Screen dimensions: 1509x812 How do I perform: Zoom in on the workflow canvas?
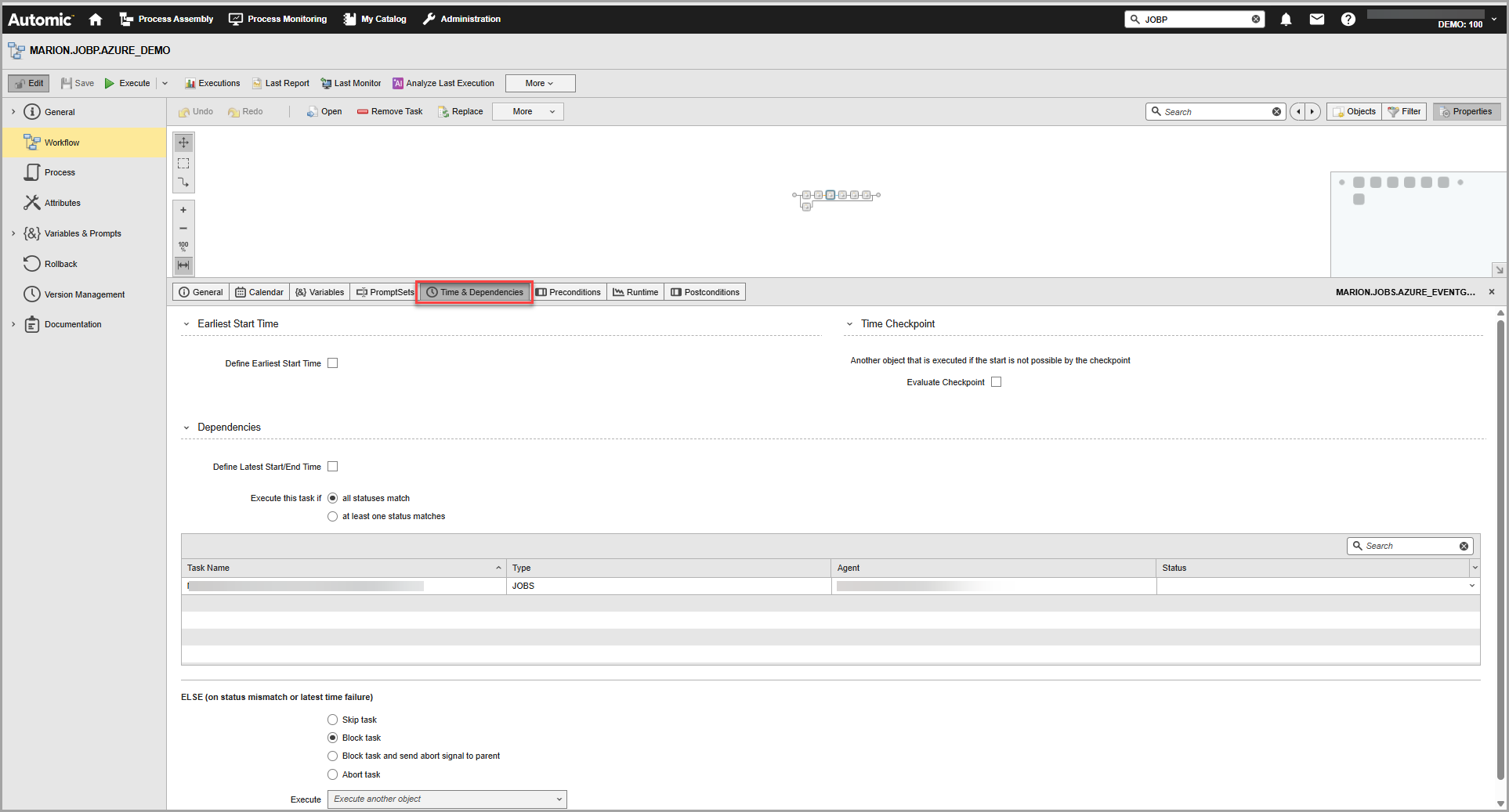point(183,210)
